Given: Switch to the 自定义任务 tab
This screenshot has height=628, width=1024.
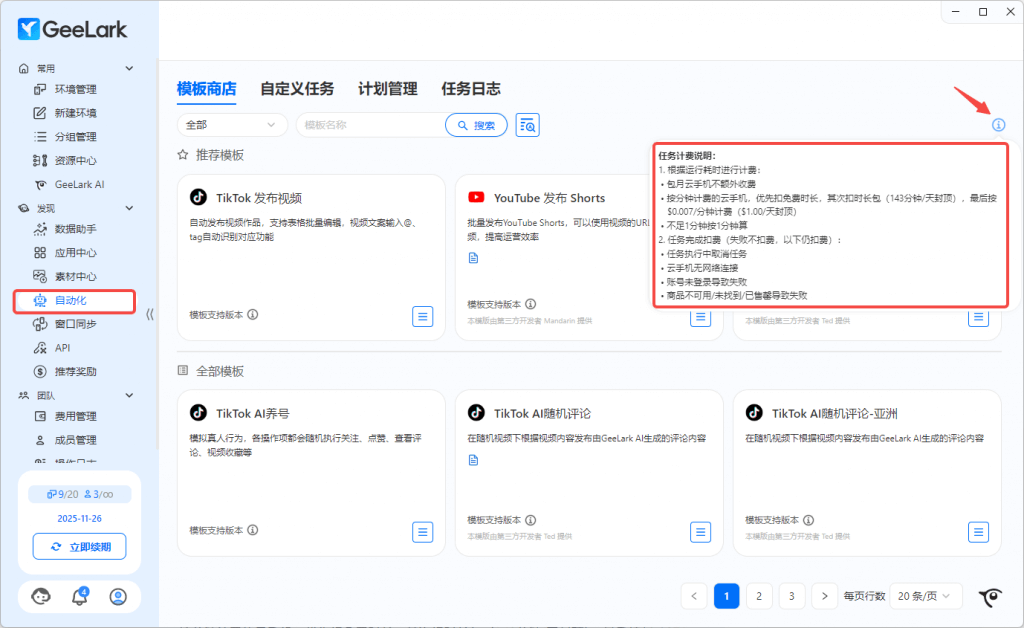Looking at the screenshot, I should click(x=297, y=89).
